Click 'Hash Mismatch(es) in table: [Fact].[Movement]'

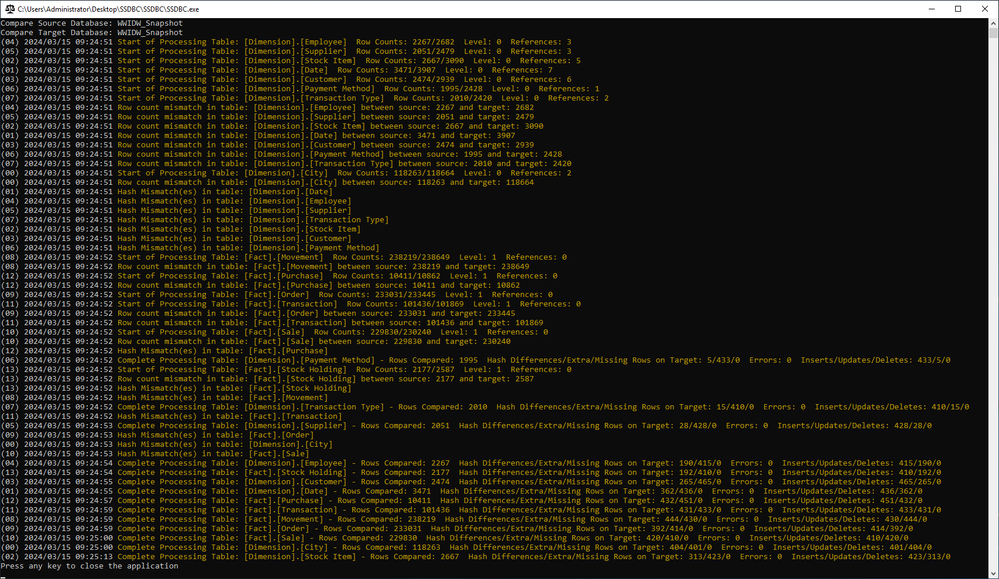164,397
